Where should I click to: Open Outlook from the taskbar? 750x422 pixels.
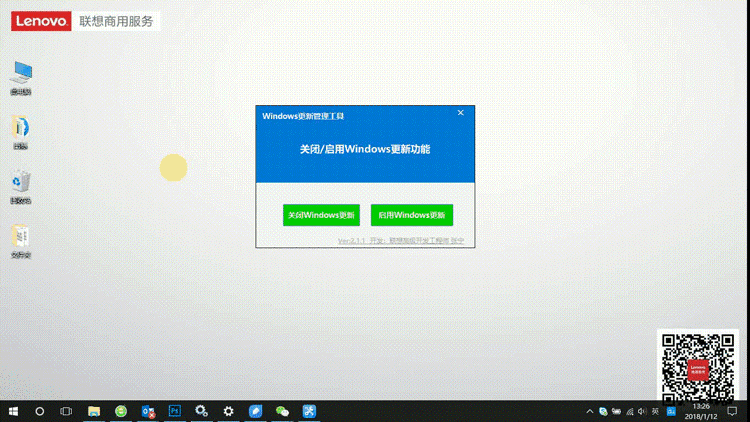pos(148,411)
